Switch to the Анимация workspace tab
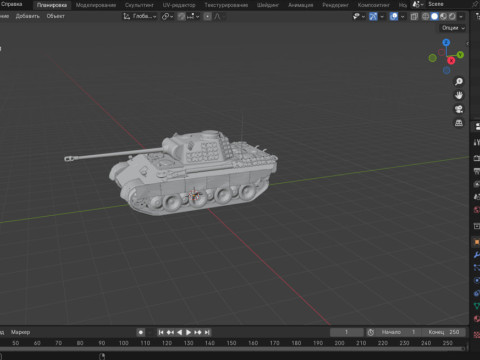The height and width of the screenshot is (360, 480). 301,5
